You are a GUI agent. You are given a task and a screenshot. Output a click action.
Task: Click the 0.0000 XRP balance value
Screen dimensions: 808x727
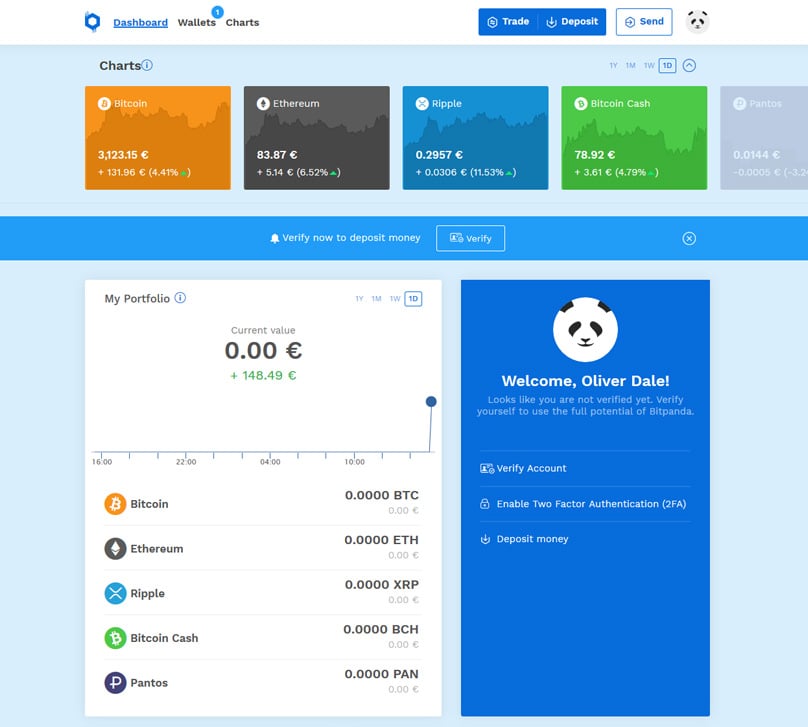coord(381,584)
